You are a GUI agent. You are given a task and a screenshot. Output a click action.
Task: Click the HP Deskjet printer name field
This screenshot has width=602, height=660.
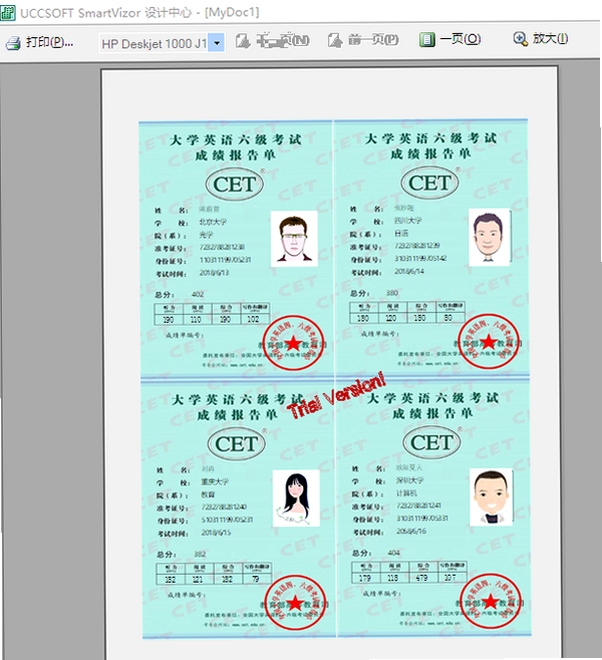click(154, 43)
